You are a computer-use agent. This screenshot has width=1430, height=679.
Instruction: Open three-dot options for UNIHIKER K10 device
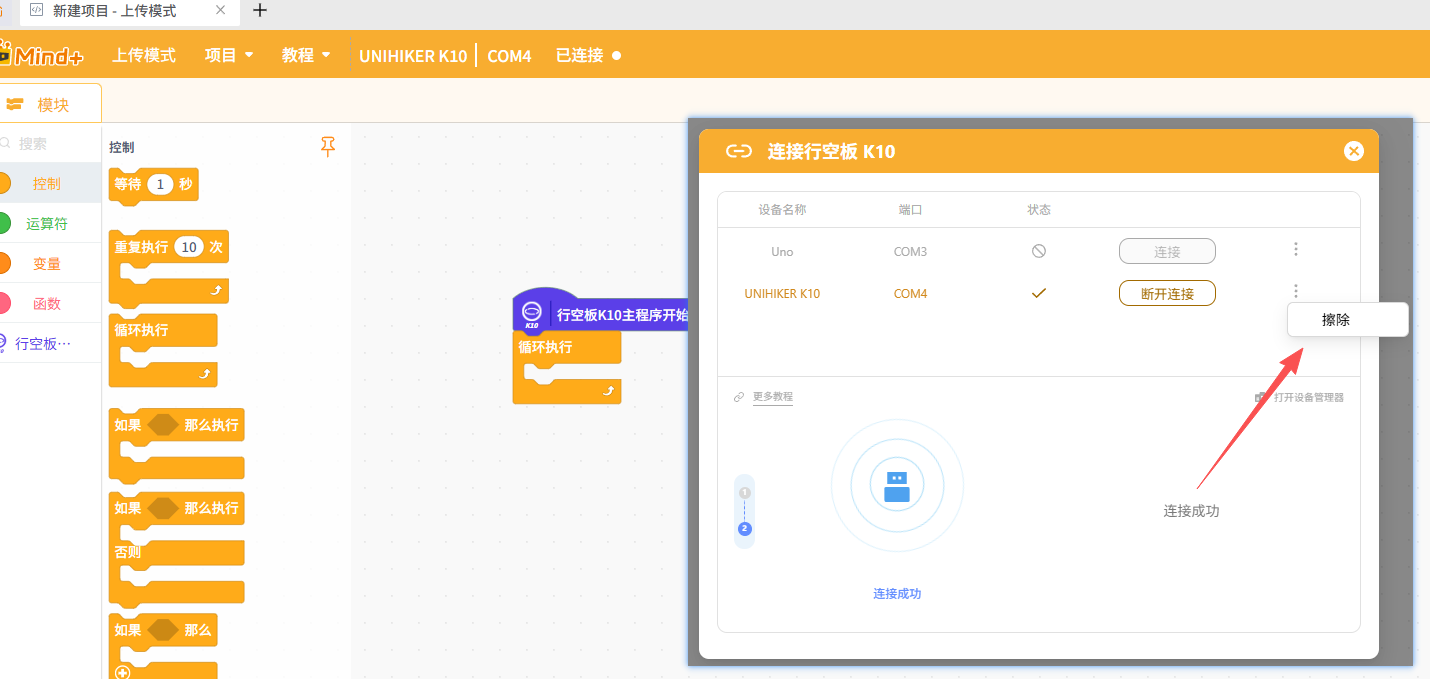pos(1295,292)
